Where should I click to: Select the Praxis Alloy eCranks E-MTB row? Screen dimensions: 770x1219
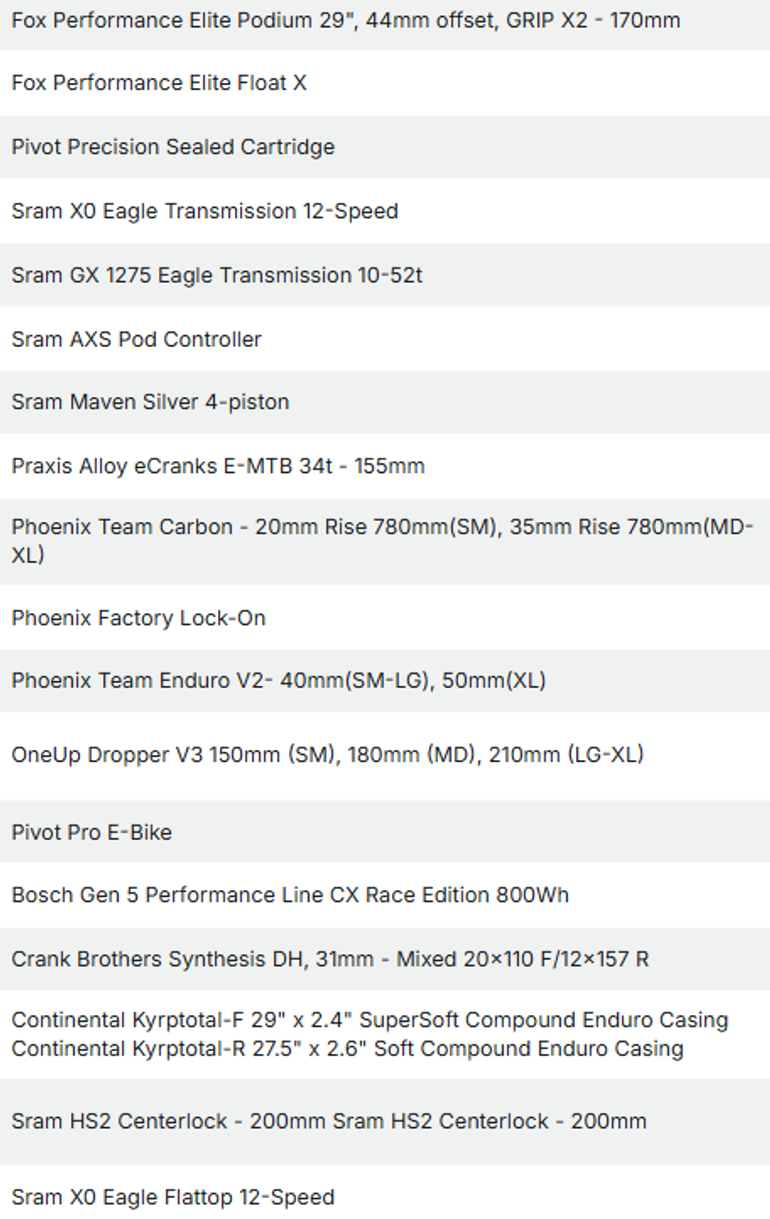[x=385, y=466]
